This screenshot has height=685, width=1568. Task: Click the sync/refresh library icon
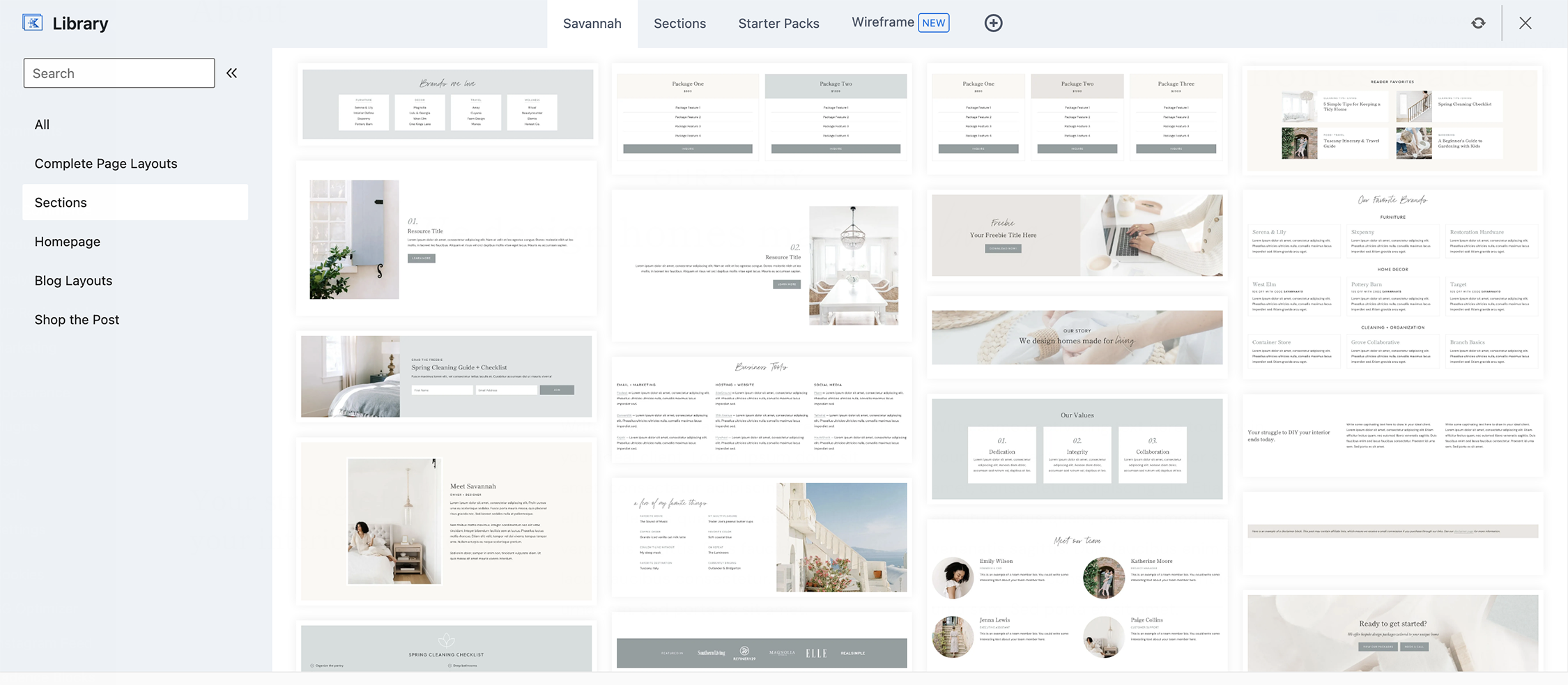click(x=1478, y=23)
